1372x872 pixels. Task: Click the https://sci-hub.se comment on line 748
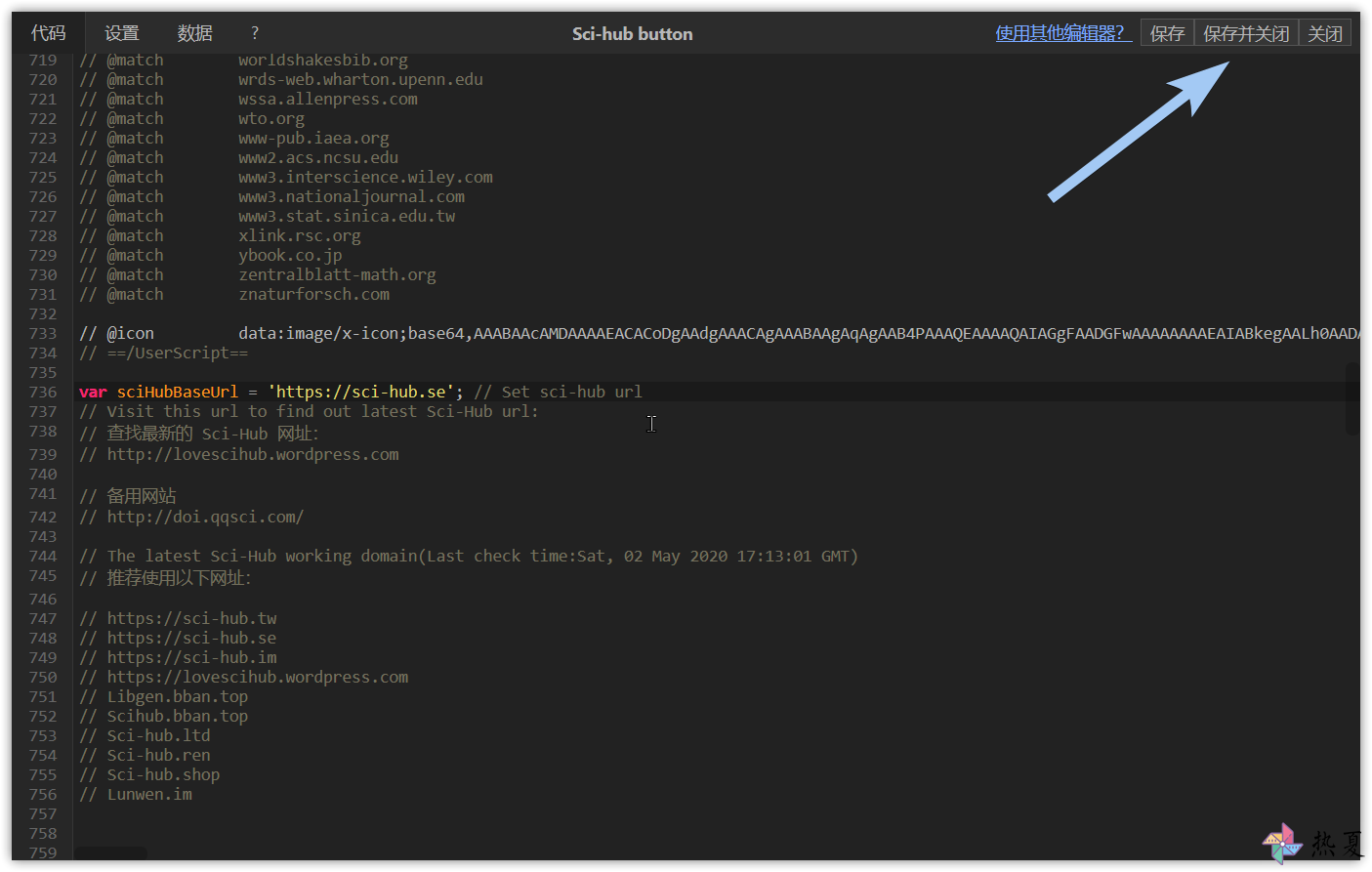(178, 638)
